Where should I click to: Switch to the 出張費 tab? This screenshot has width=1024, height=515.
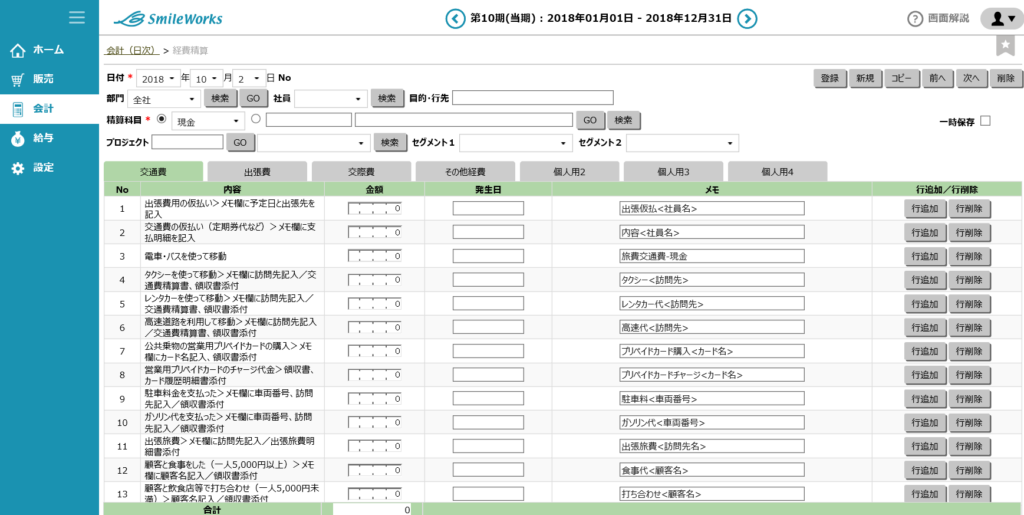click(257, 172)
